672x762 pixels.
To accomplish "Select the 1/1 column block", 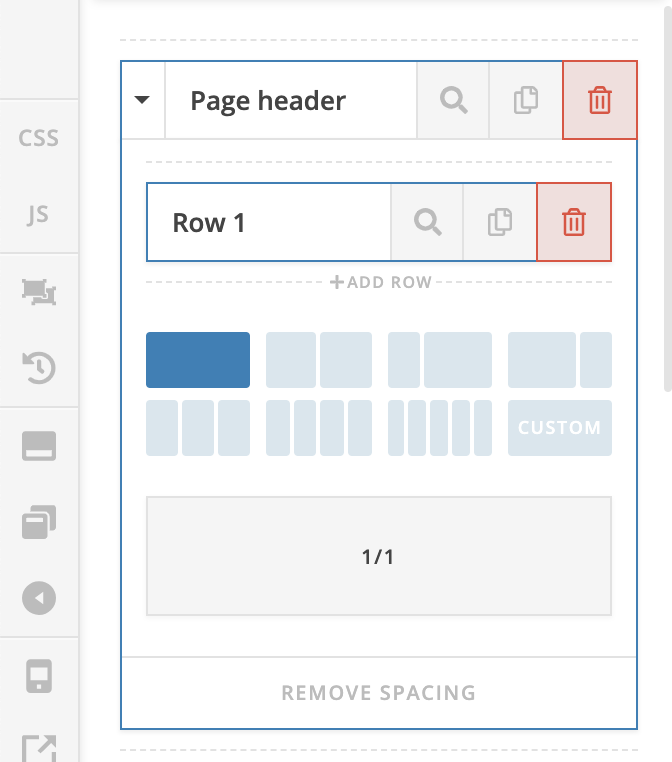I will tap(378, 556).
